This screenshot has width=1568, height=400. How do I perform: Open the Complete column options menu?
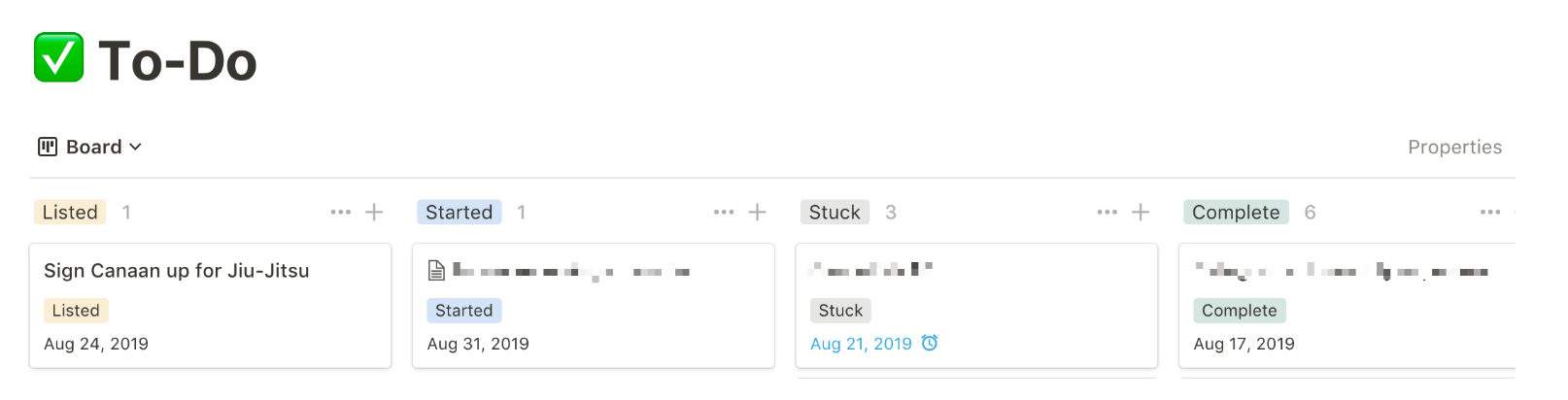[x=1490, y=212]
